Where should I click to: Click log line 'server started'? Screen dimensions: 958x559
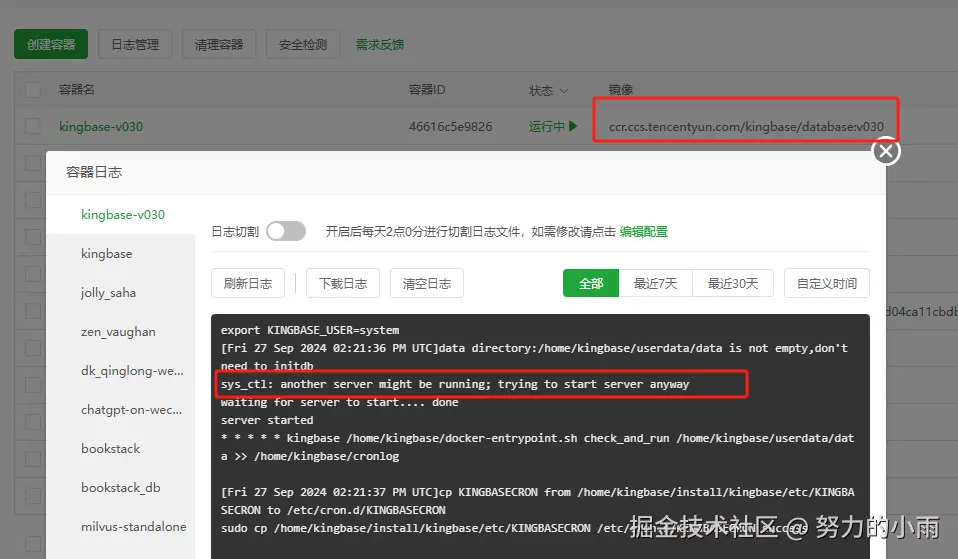tap(267, 420)
